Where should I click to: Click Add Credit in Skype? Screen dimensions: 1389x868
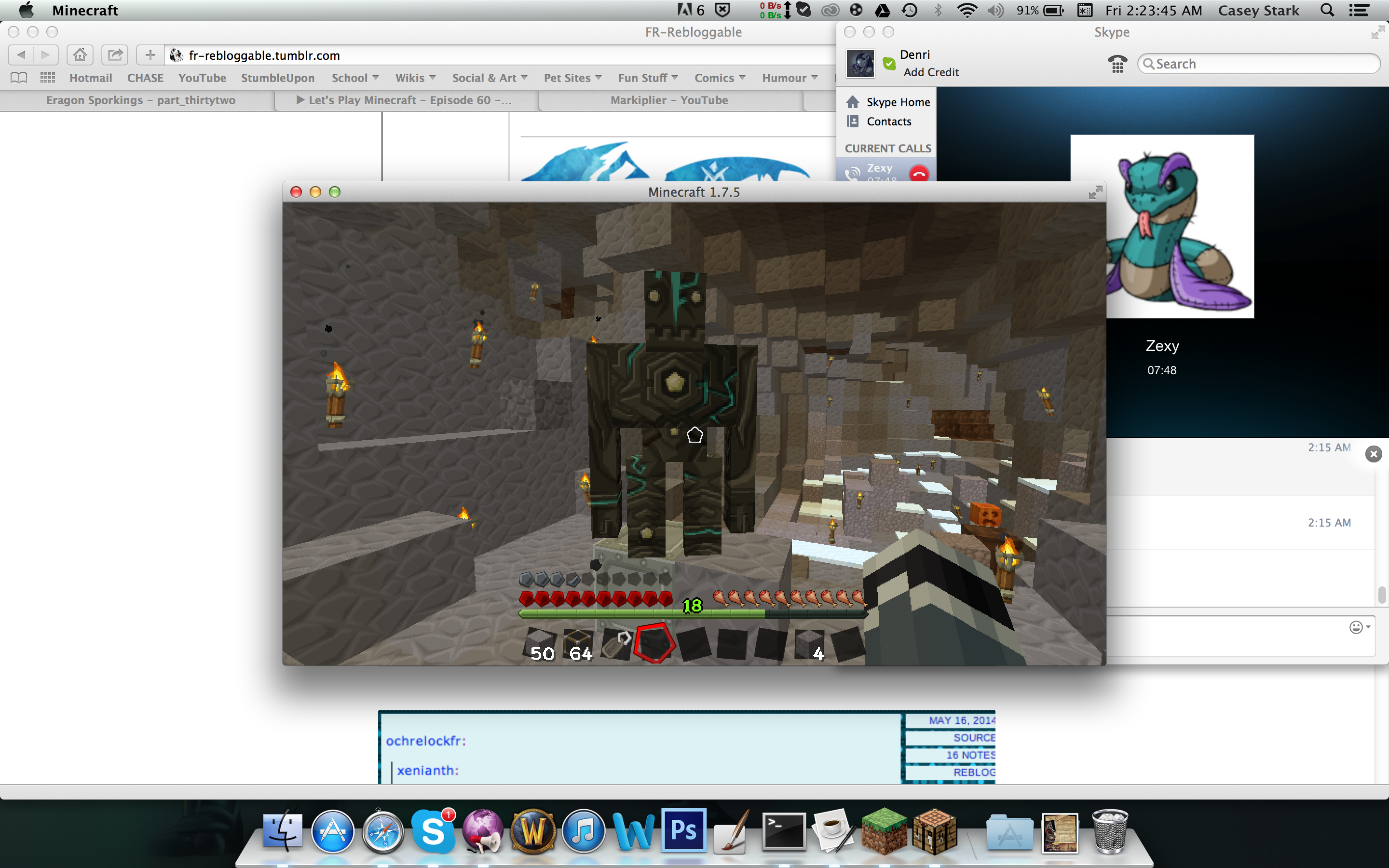tap(931, 72)
